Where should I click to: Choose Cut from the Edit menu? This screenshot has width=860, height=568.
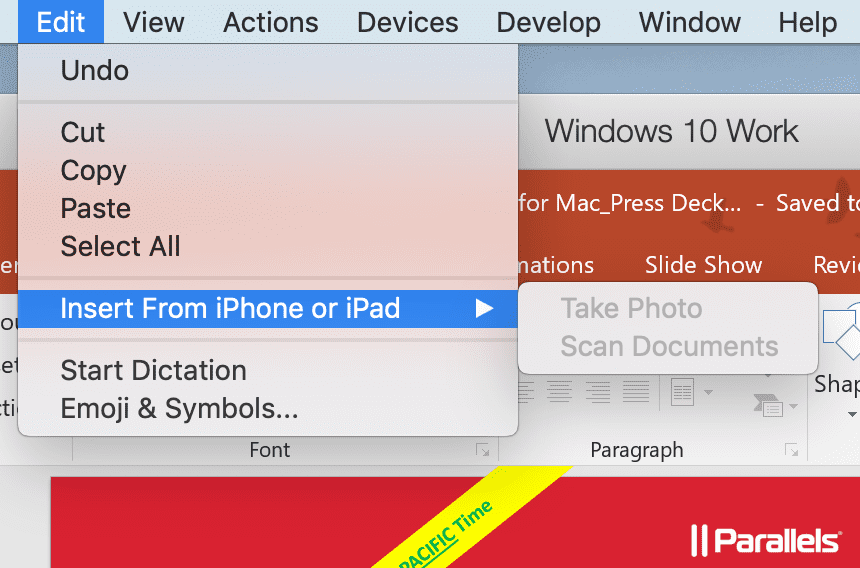tap(268, 132)
